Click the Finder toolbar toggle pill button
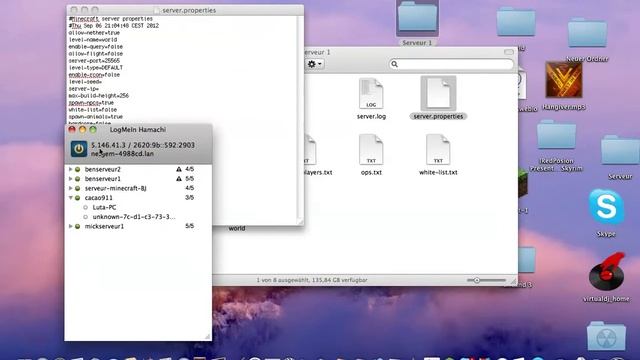The image size is (640, 360). 509,52
